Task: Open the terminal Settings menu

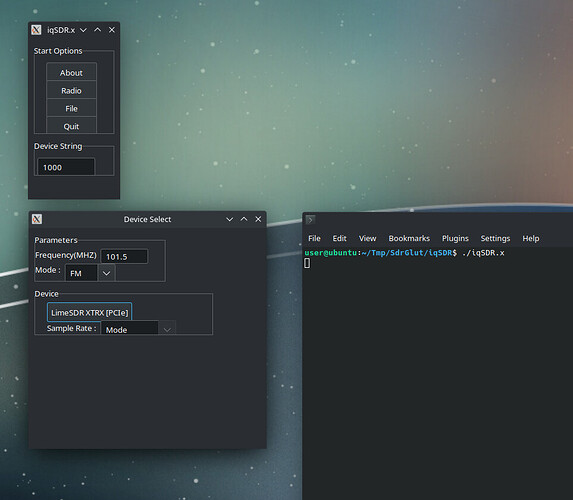Action: pyautogui.click(x=495, y=238)
